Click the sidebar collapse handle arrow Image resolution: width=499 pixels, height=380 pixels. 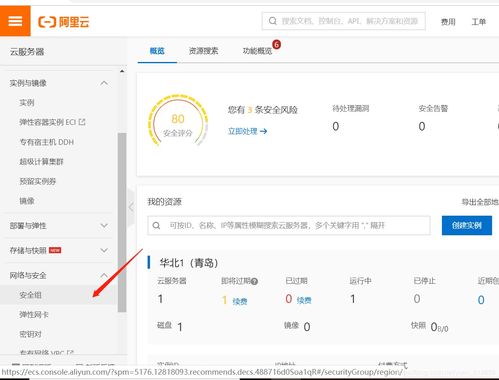(131, 207)
